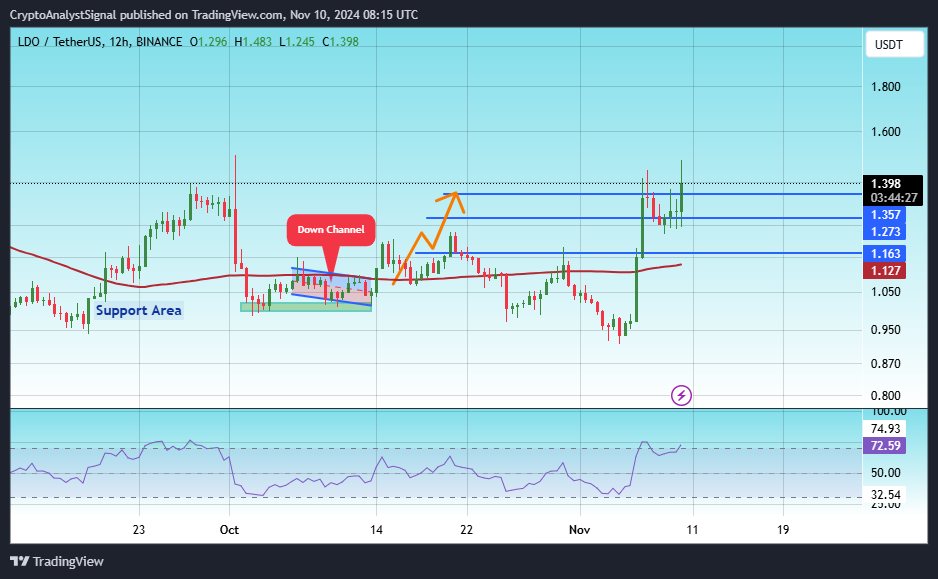Click the low price value L1.245
This screenshot has width=938, height=579.
pyautogui.click(x=297, y=42)
